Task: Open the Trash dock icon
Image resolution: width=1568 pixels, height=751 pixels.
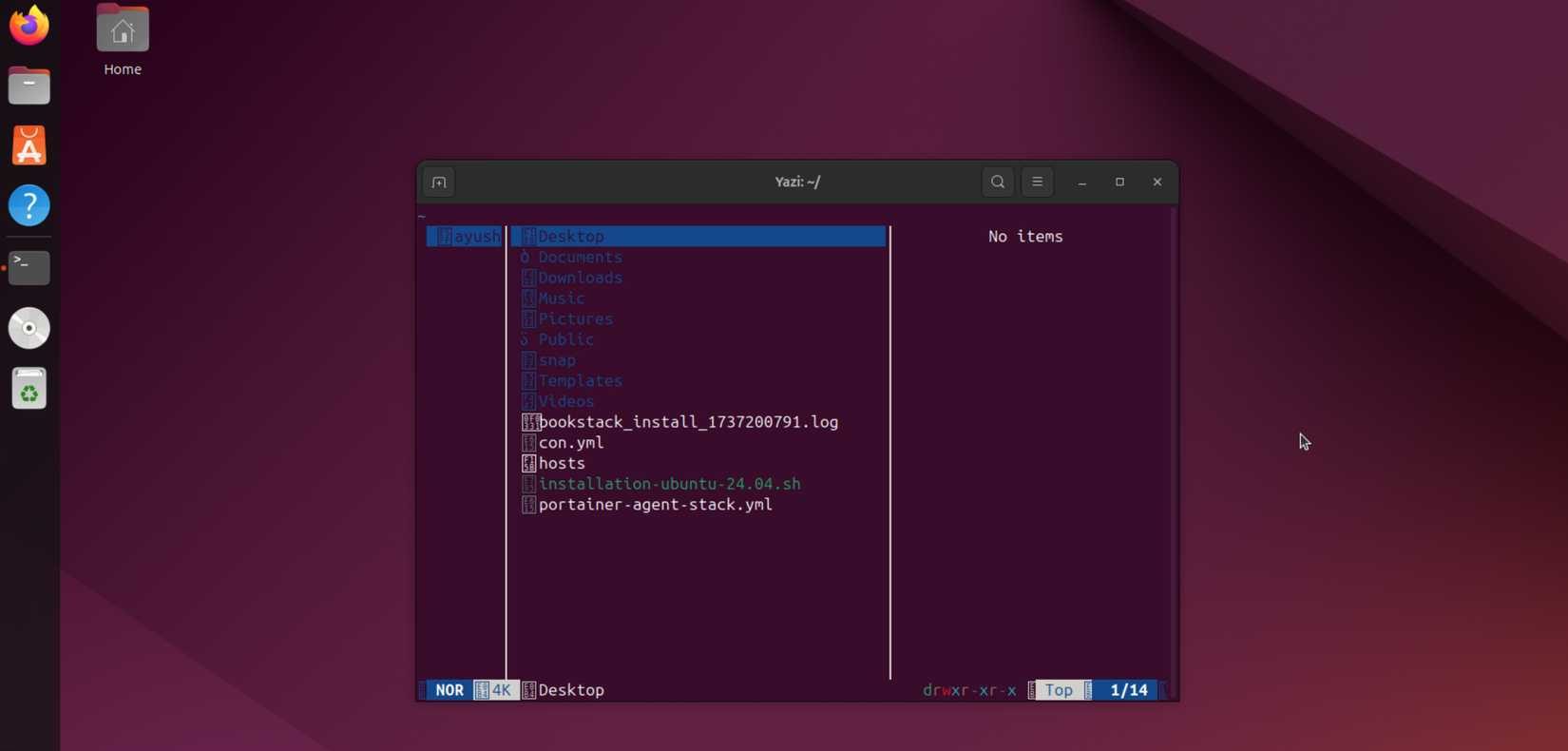Action: click(29, 389)
